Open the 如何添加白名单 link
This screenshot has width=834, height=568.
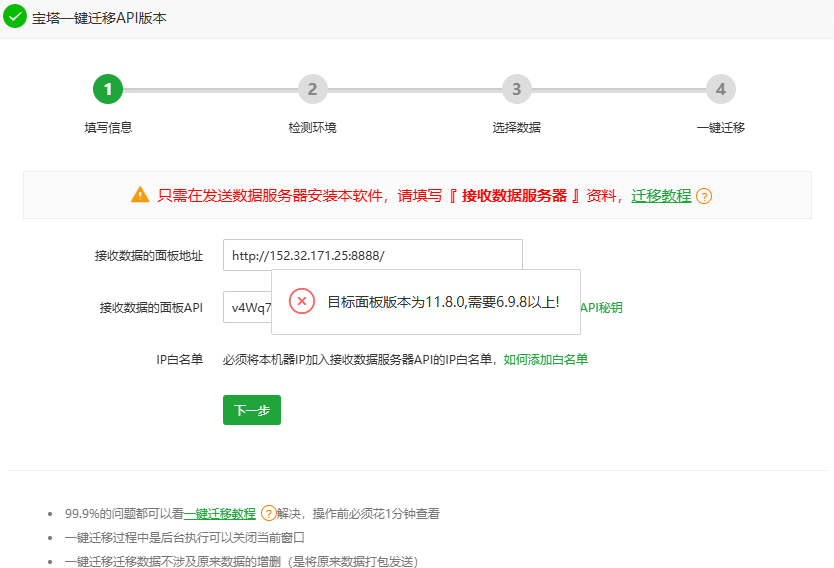(546, 360)
